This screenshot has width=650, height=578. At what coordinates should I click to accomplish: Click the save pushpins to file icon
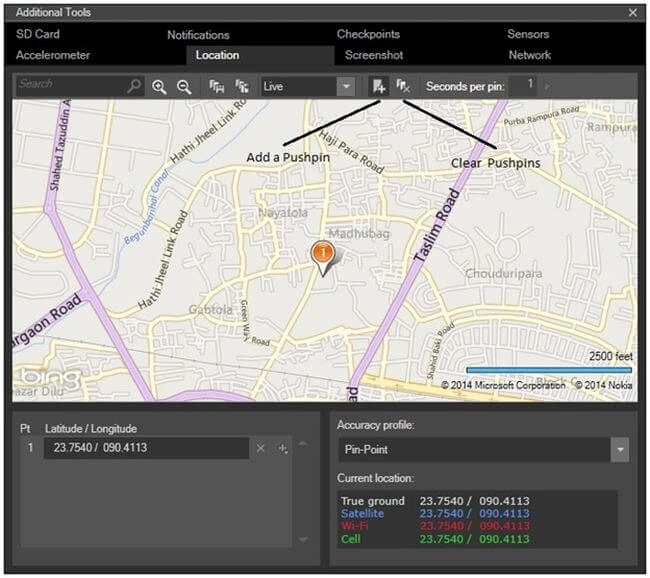coord(217,86)
